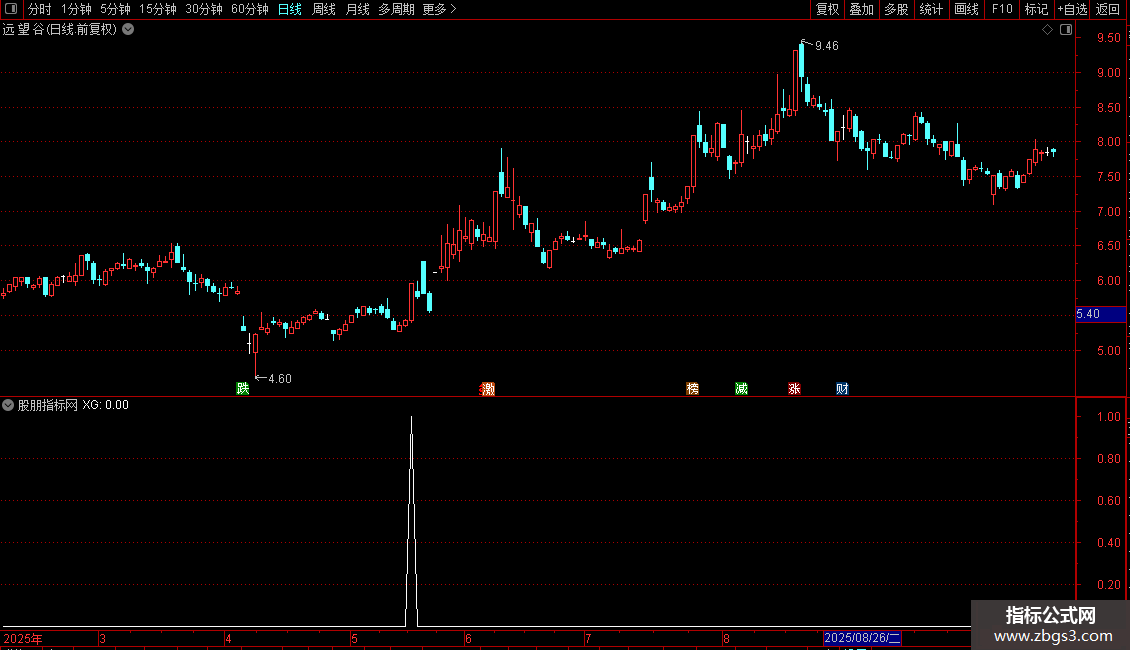Click the 4.60 low price label
This screenshot has height=650, width=1130.
click(x=280, y=379)
